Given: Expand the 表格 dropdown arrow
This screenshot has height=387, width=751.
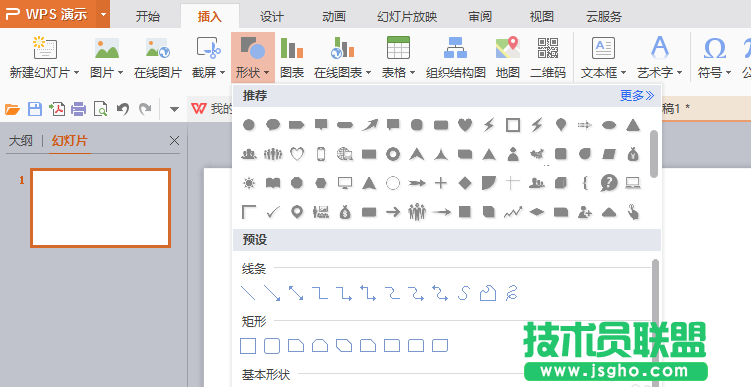Looking at the screenshot, I should coord(412,73).
